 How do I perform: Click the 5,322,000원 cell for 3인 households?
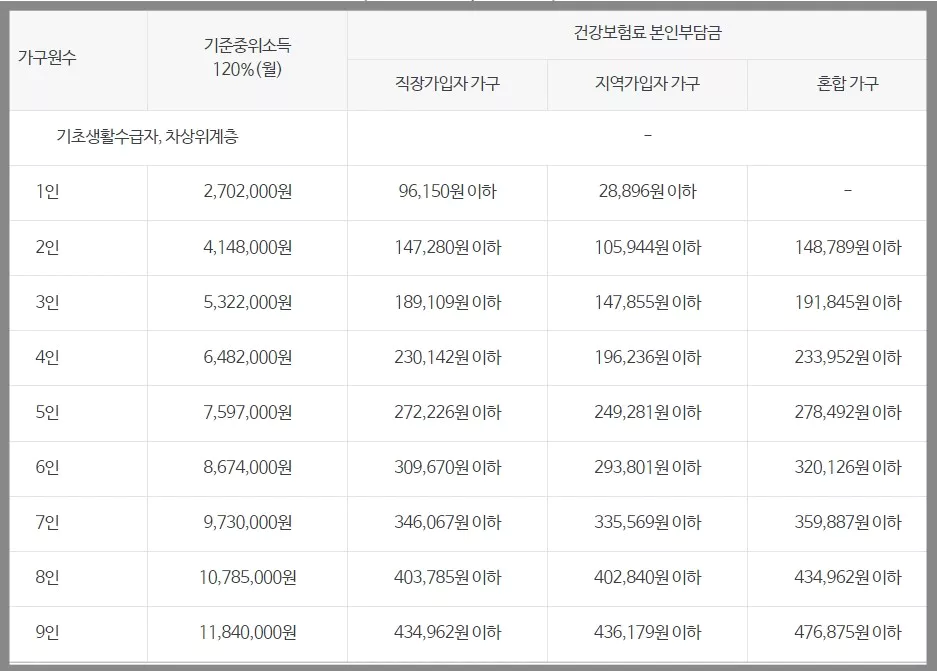[245, 301]
